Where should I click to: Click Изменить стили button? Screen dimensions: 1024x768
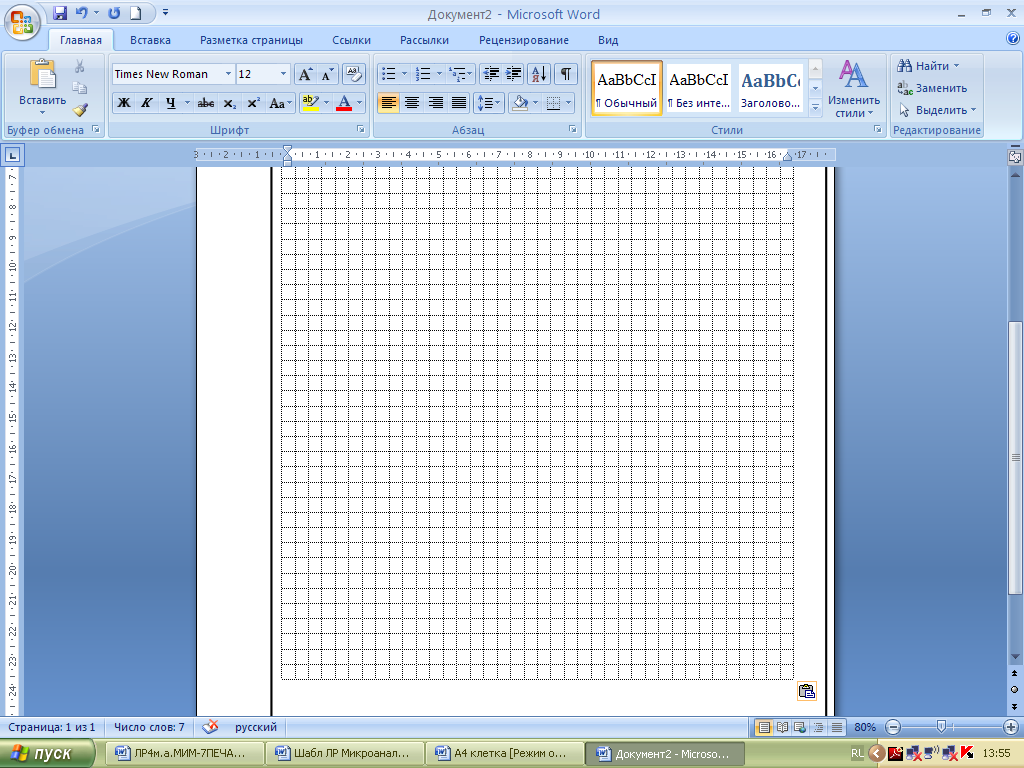(854, 89)
